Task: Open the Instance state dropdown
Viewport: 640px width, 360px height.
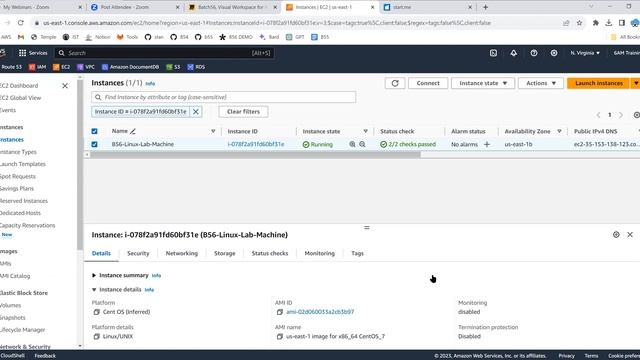Action: [x=483, y=83]
